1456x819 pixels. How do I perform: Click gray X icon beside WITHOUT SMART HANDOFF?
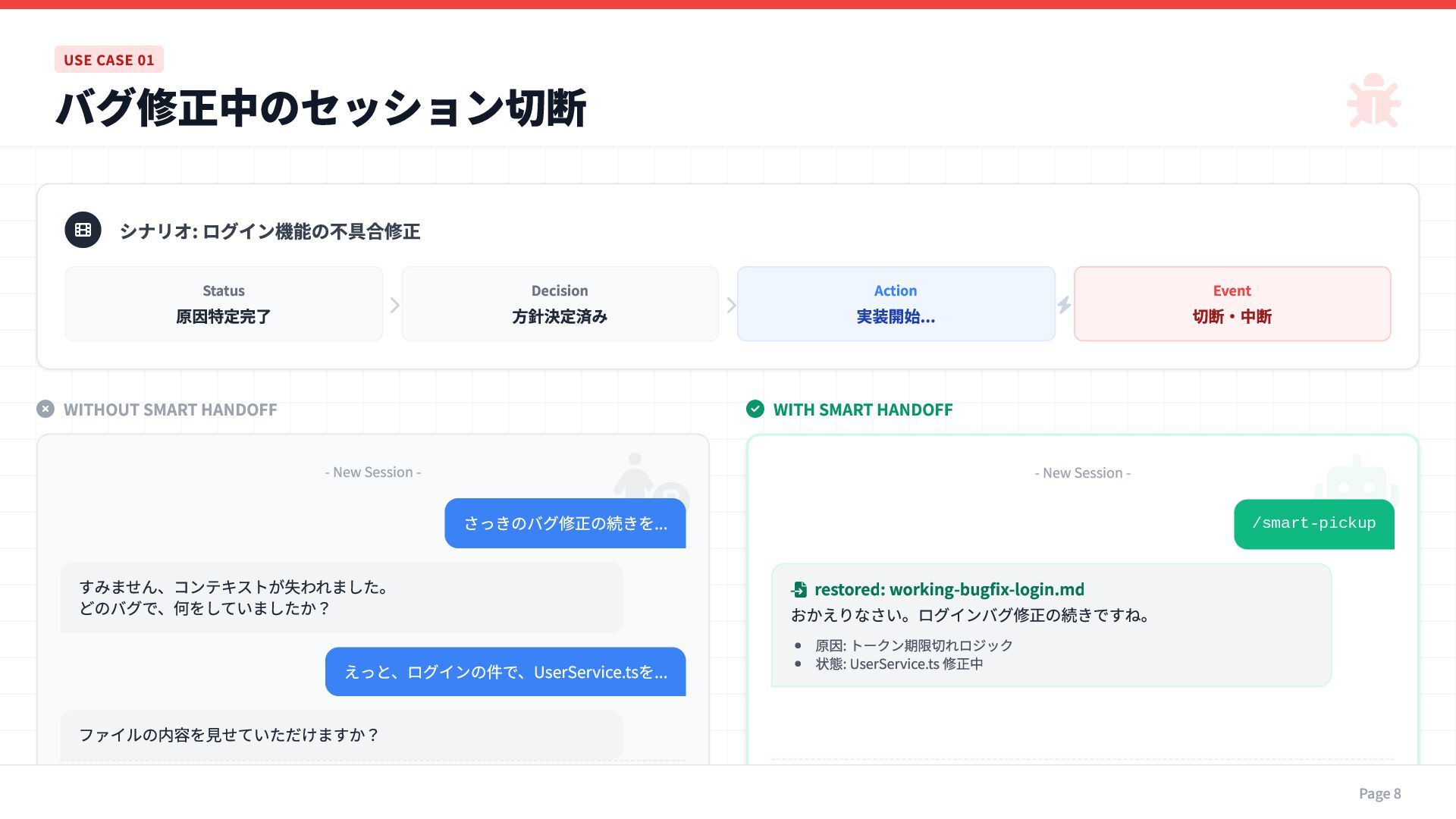point(45,409)
